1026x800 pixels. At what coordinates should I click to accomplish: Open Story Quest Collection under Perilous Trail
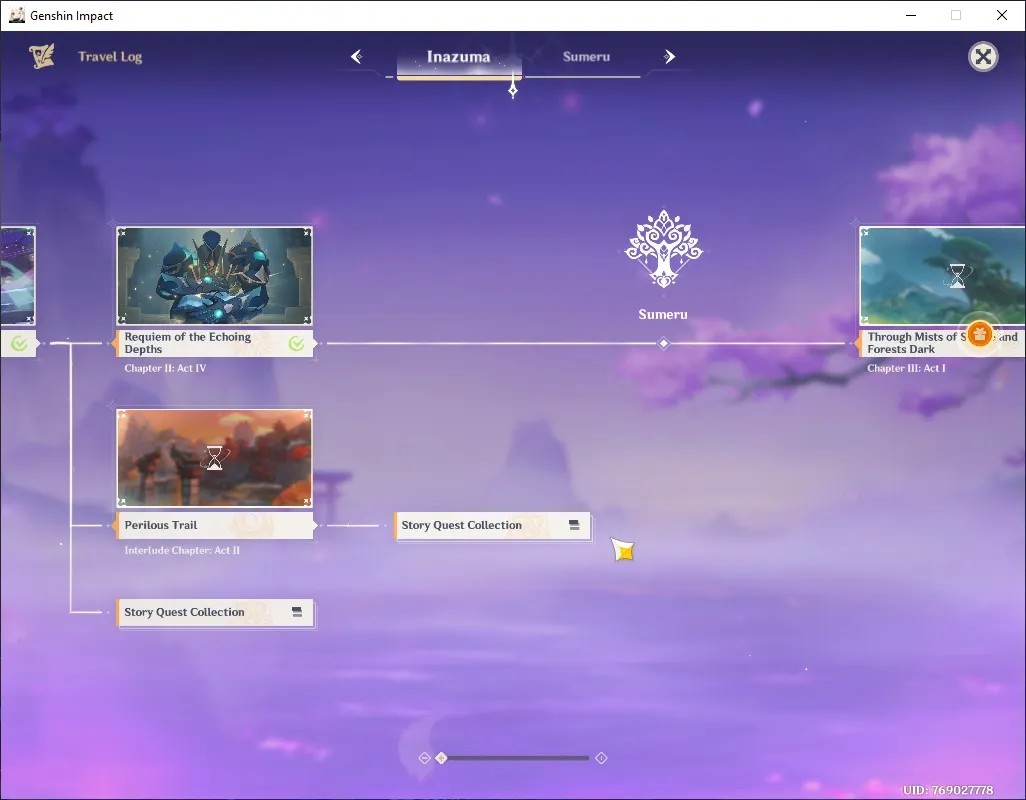point(215,613)
